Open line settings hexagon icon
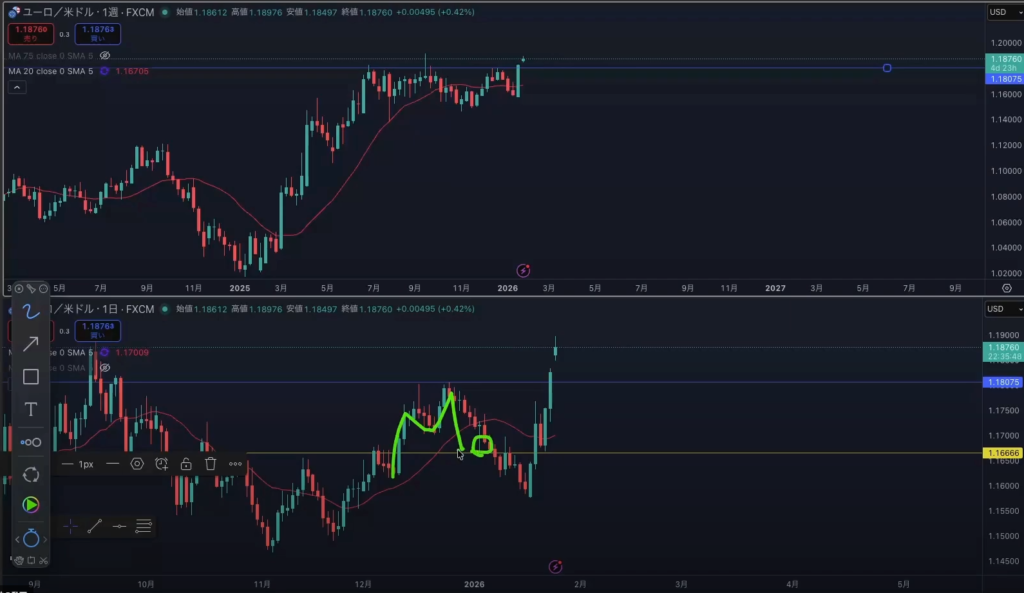Screen dimensions: 1024x593 (x=137, y=464)
